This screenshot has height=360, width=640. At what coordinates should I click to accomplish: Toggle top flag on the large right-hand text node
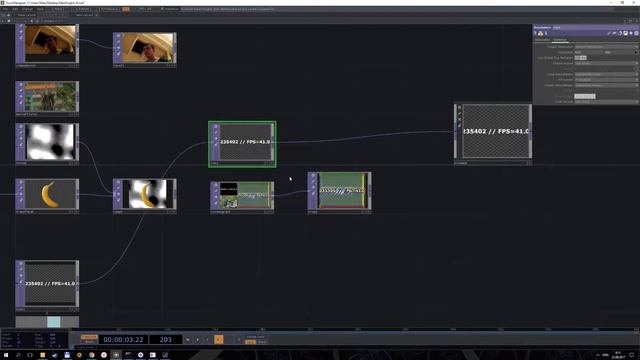(459, 108)
